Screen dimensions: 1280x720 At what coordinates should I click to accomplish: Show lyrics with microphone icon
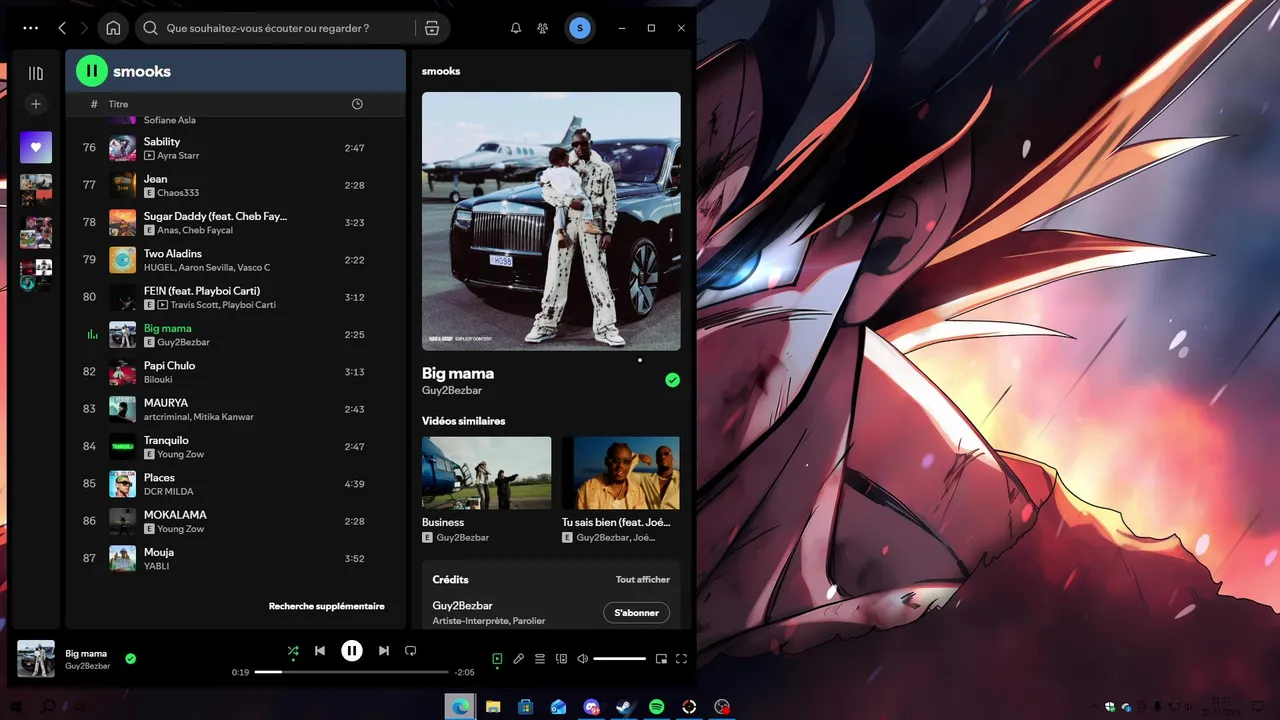click(x=518, y=659)
